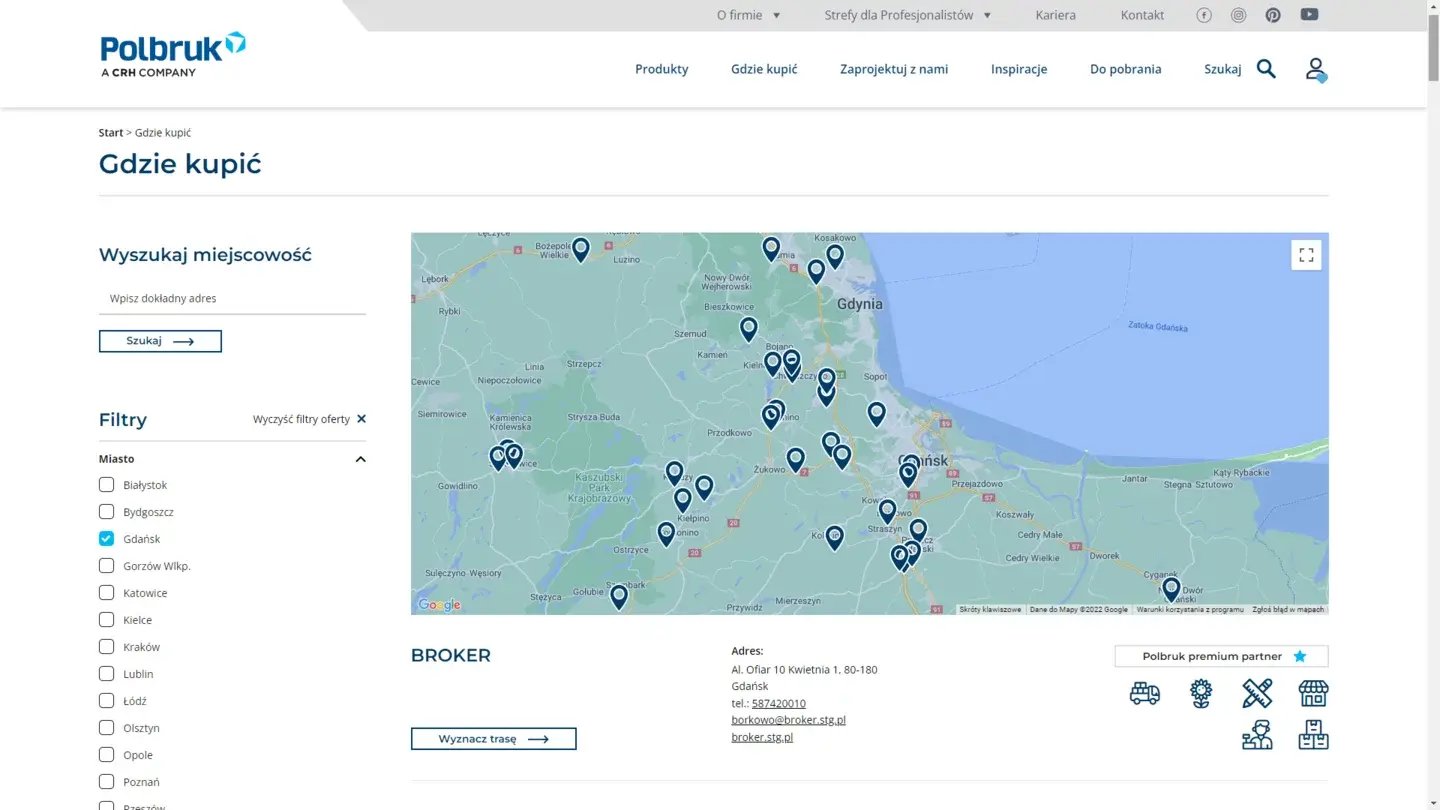Open the Facebook social link
This screenshot has height=810, width=1440.
1204,15
